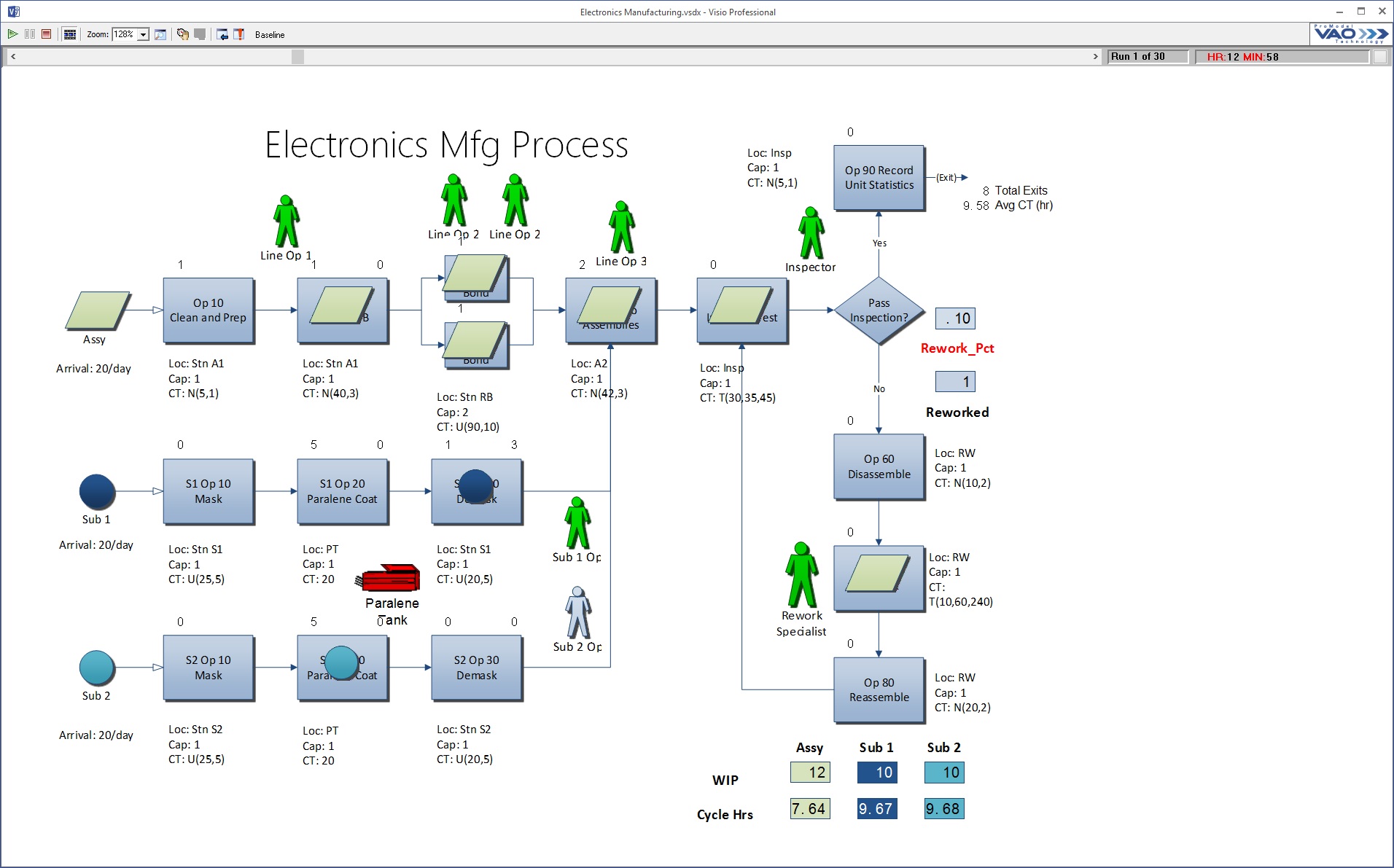Select the Op 10 Clean and Prep activity
1394x868 pixels.
pyautogui.click(x=209, y=310)
